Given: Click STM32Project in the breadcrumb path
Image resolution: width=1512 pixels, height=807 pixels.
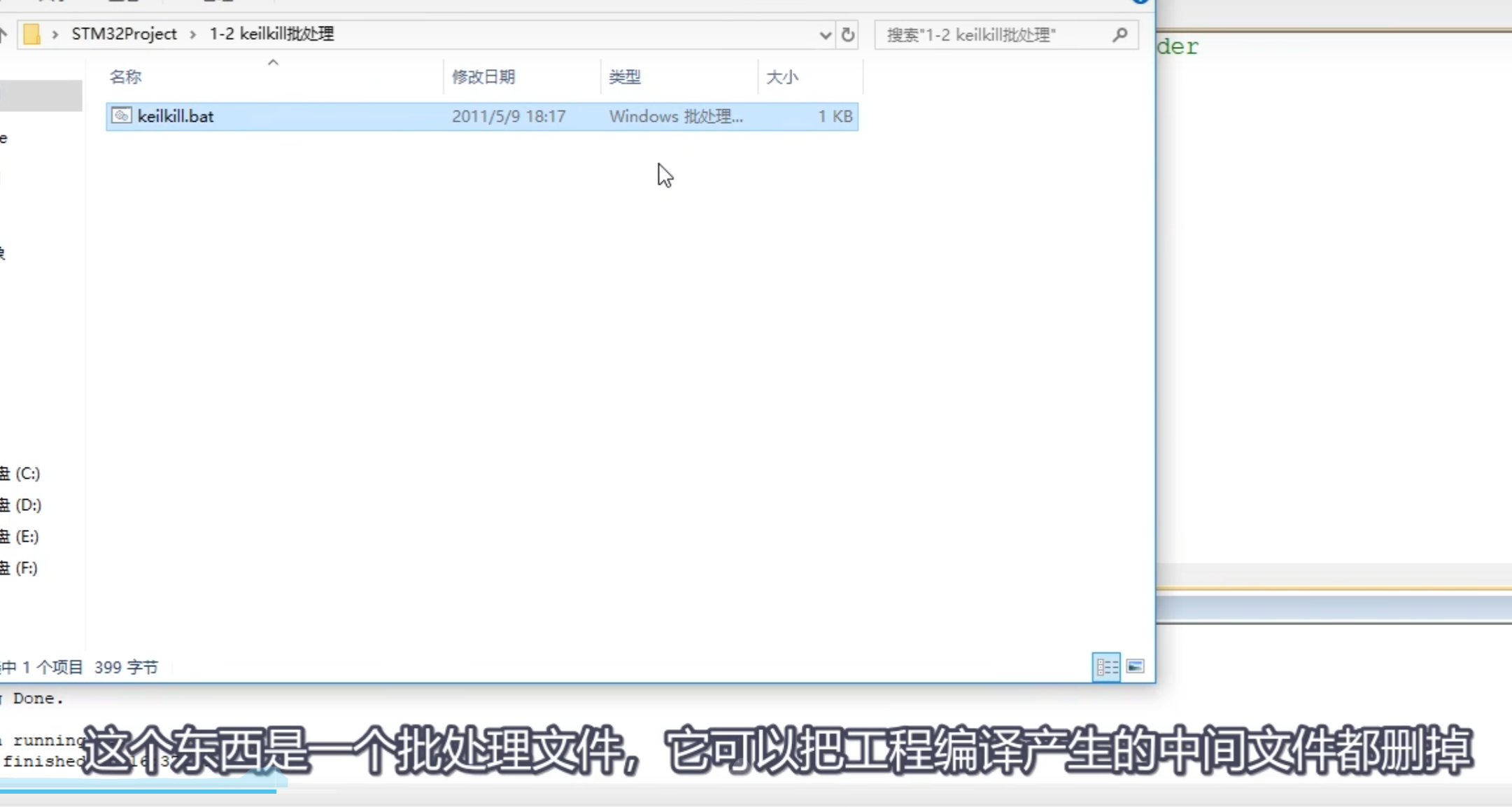Looking at the screenshot, I should [124, 34].
